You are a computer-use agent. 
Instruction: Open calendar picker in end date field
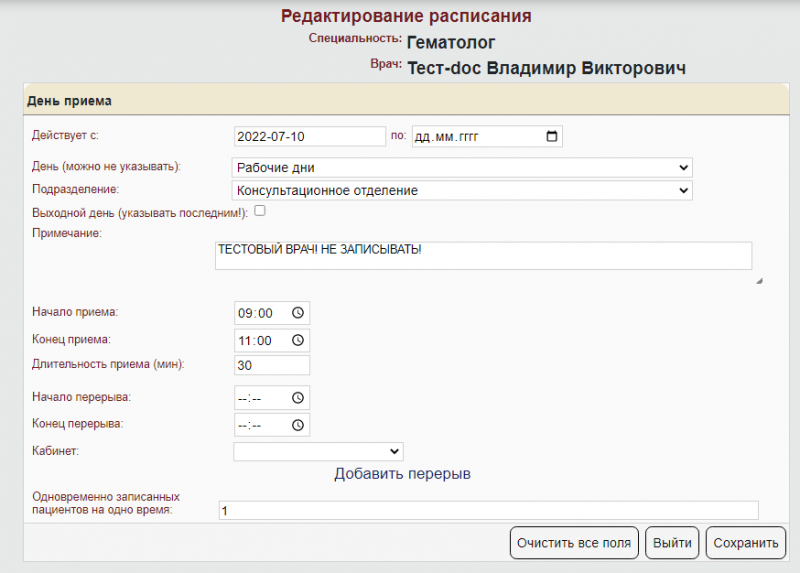pyautogui.click(x=551, y=136)
